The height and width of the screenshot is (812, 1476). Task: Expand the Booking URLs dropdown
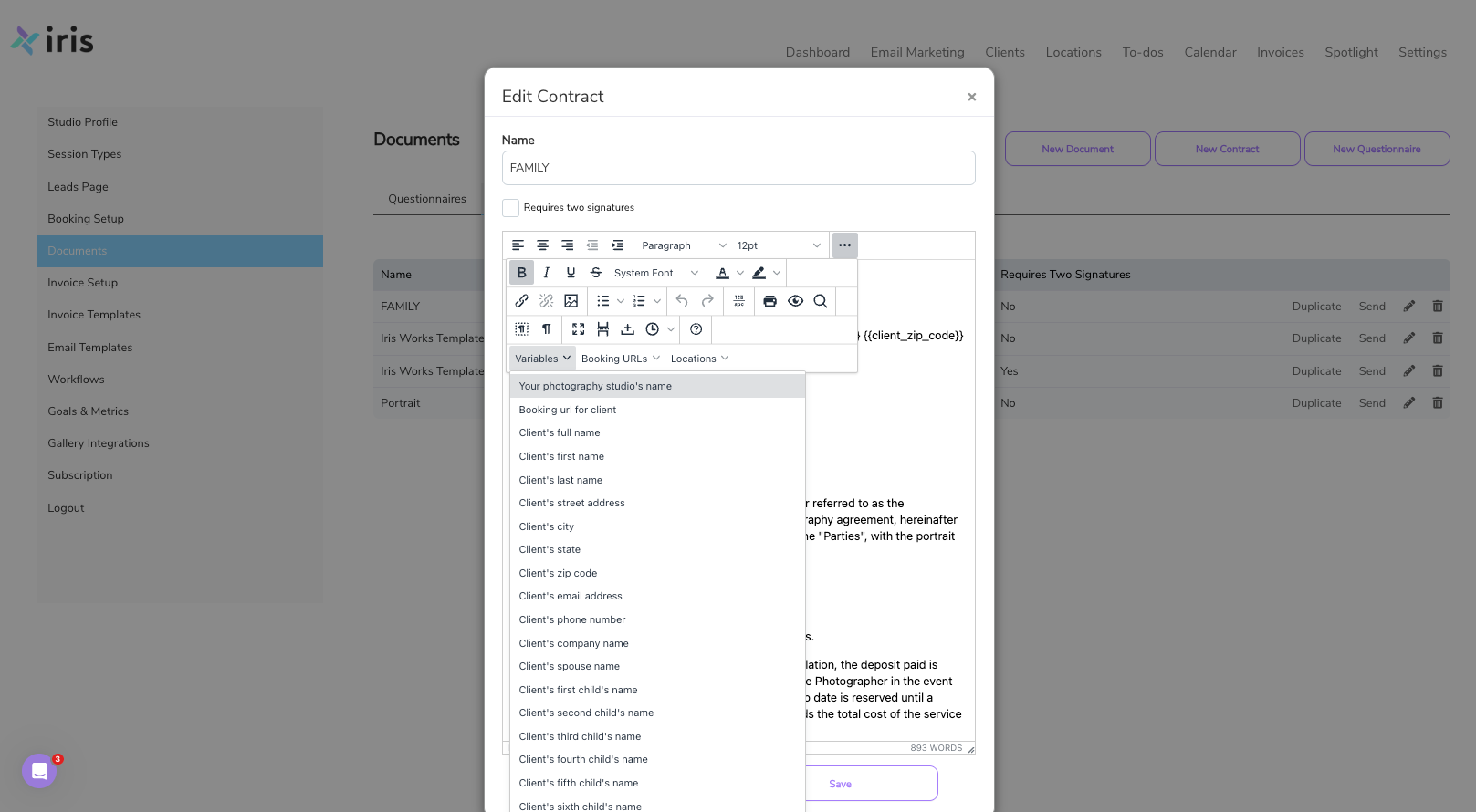point(621,359)
